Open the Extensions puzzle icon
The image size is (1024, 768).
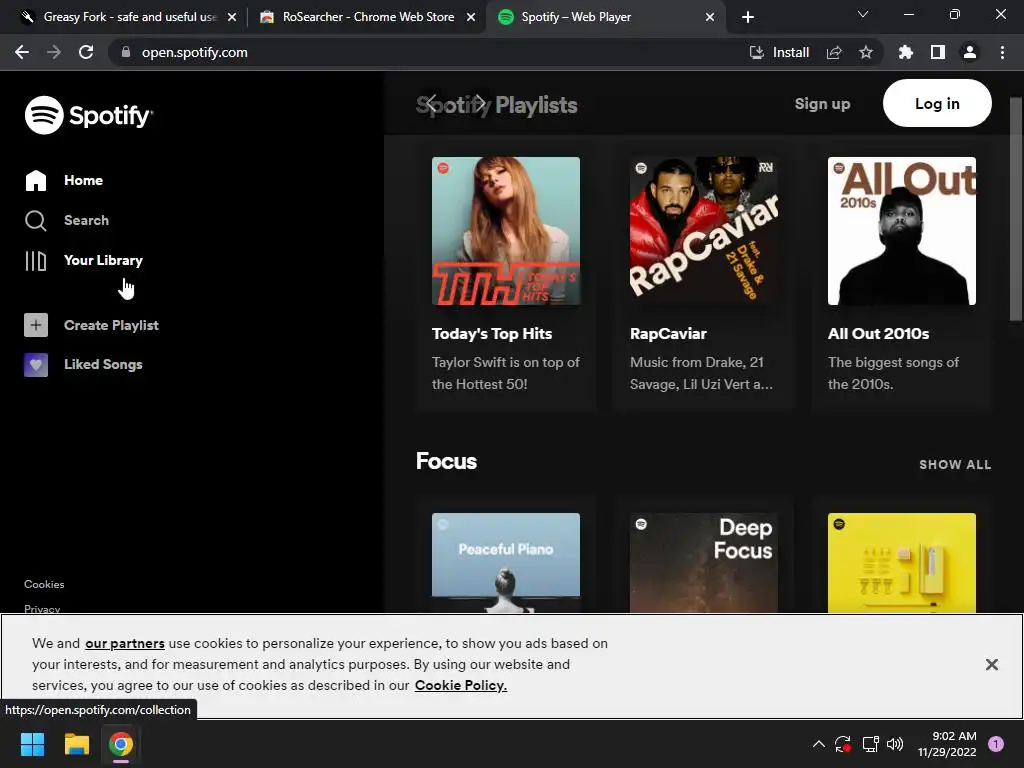pos(906,52)
